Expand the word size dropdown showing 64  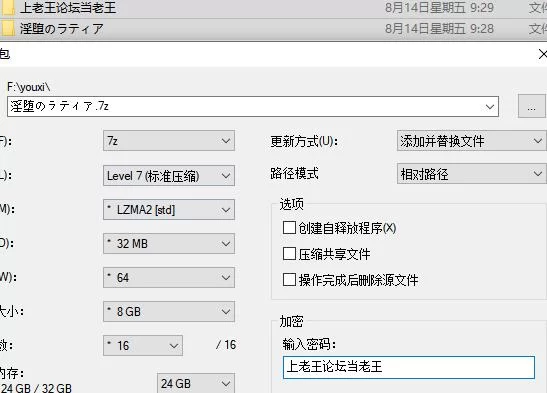coord(169,278)
